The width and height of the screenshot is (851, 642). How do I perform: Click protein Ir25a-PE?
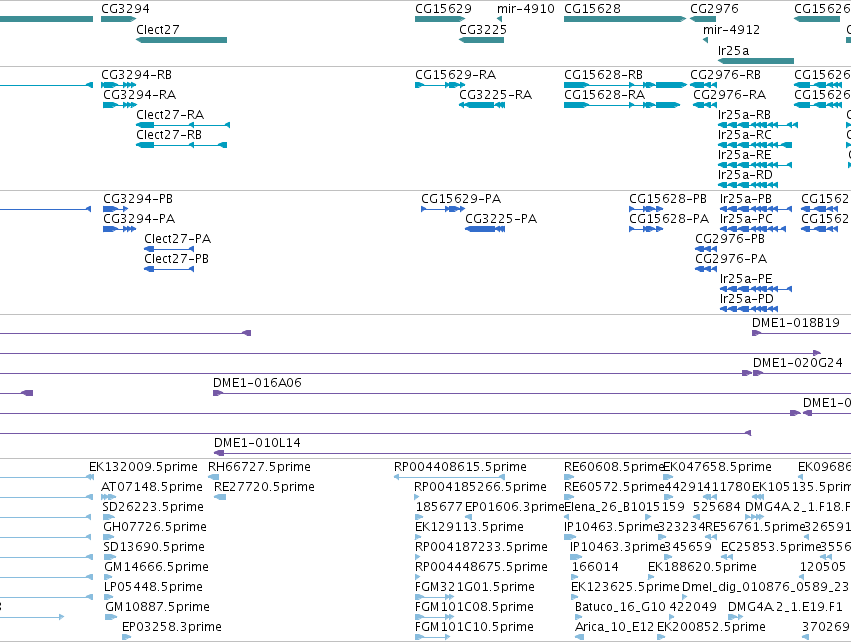coord(756,289)
